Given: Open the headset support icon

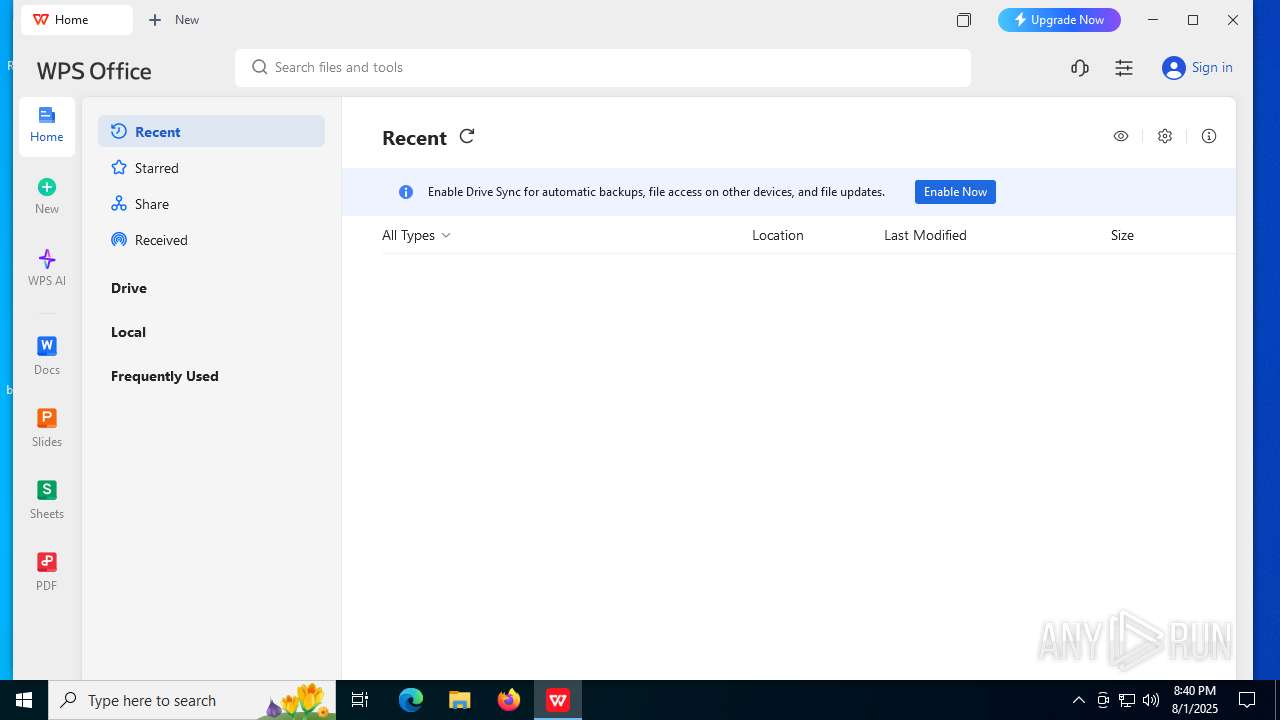Looking at the screenshot, I should (1080, 68).
